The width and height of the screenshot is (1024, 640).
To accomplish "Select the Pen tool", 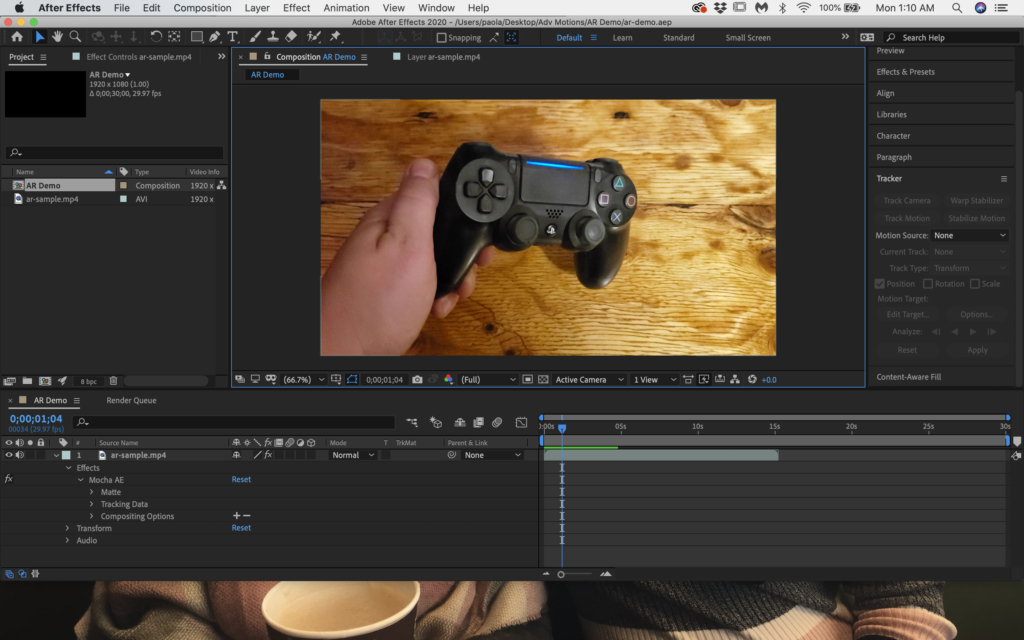I will point(215,37).
